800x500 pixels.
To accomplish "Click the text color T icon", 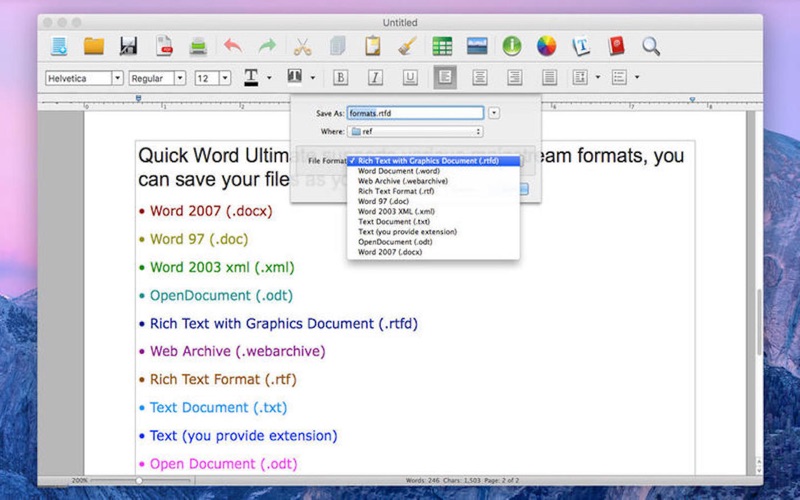I will pyautogui.click(x=251, y=77).
